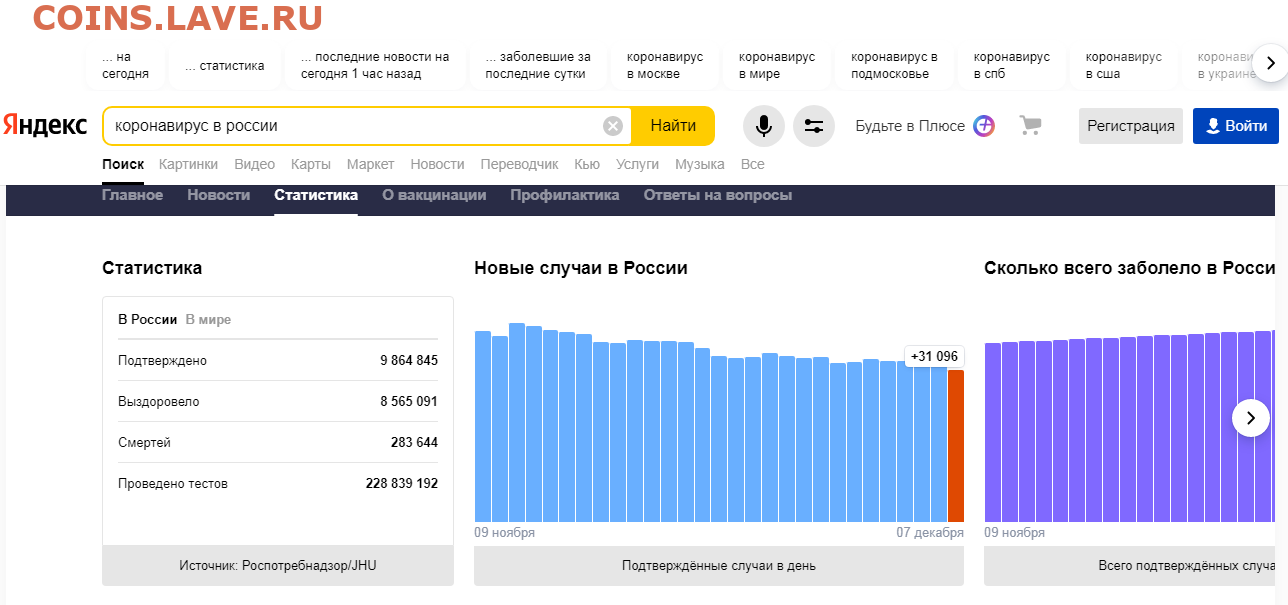Click the Регистрация button

pyautogui.click(x=1131, y=126)
